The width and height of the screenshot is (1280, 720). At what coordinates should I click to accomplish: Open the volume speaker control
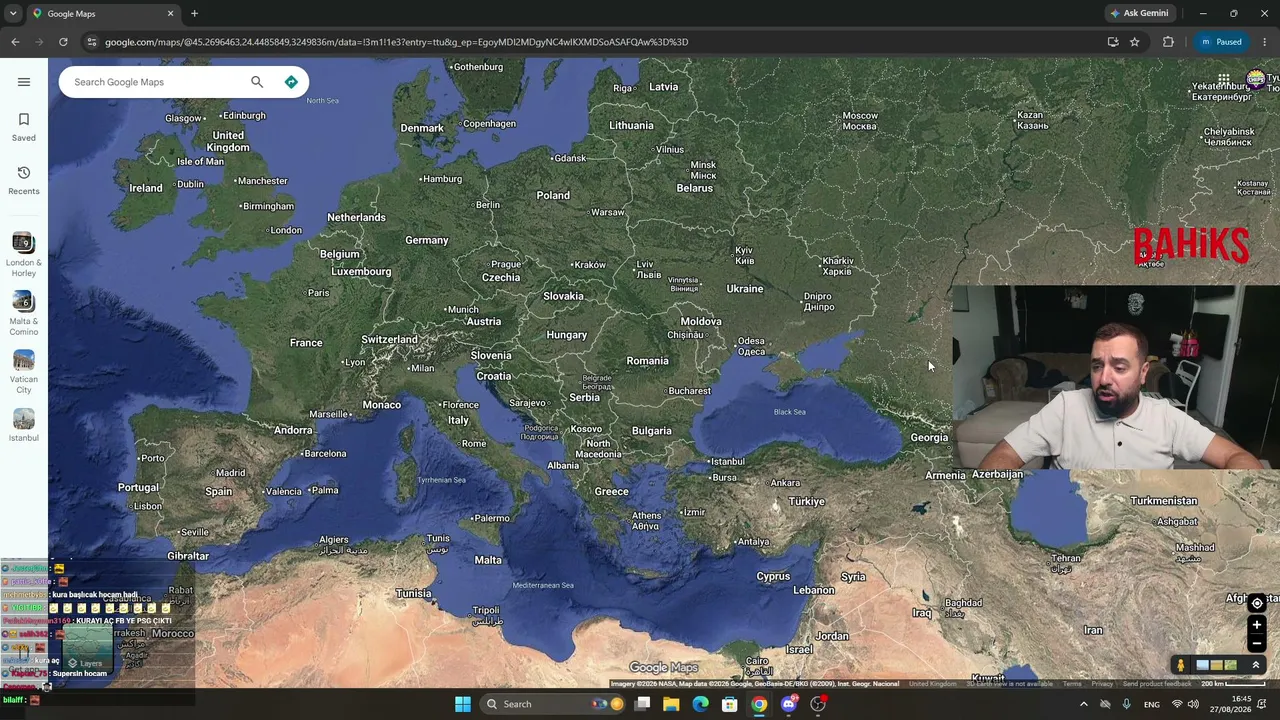(x=1195, y=704)
